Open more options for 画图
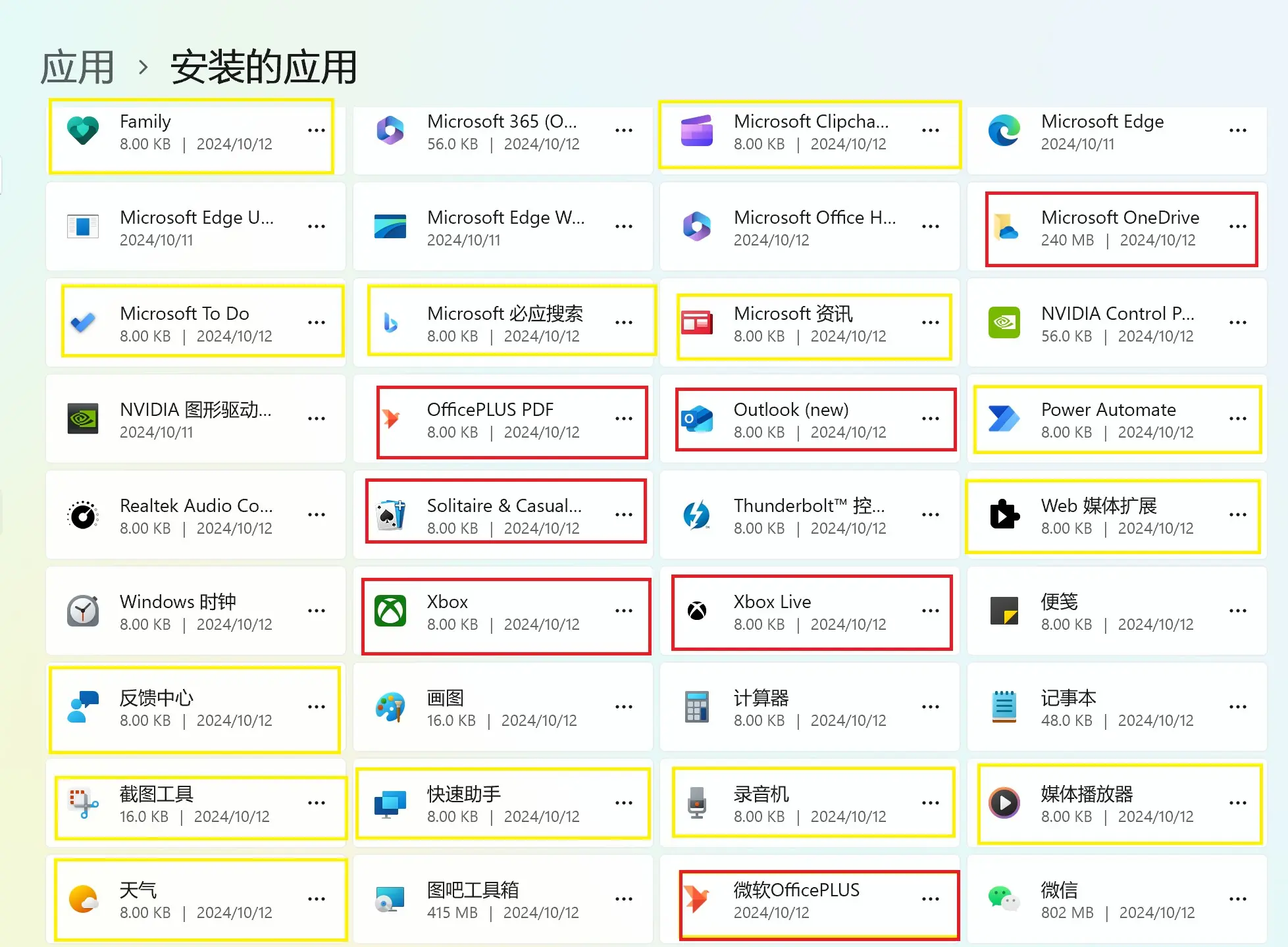Image resolution: width=1288 pixels, height=947 pixels. pos(624,707)
